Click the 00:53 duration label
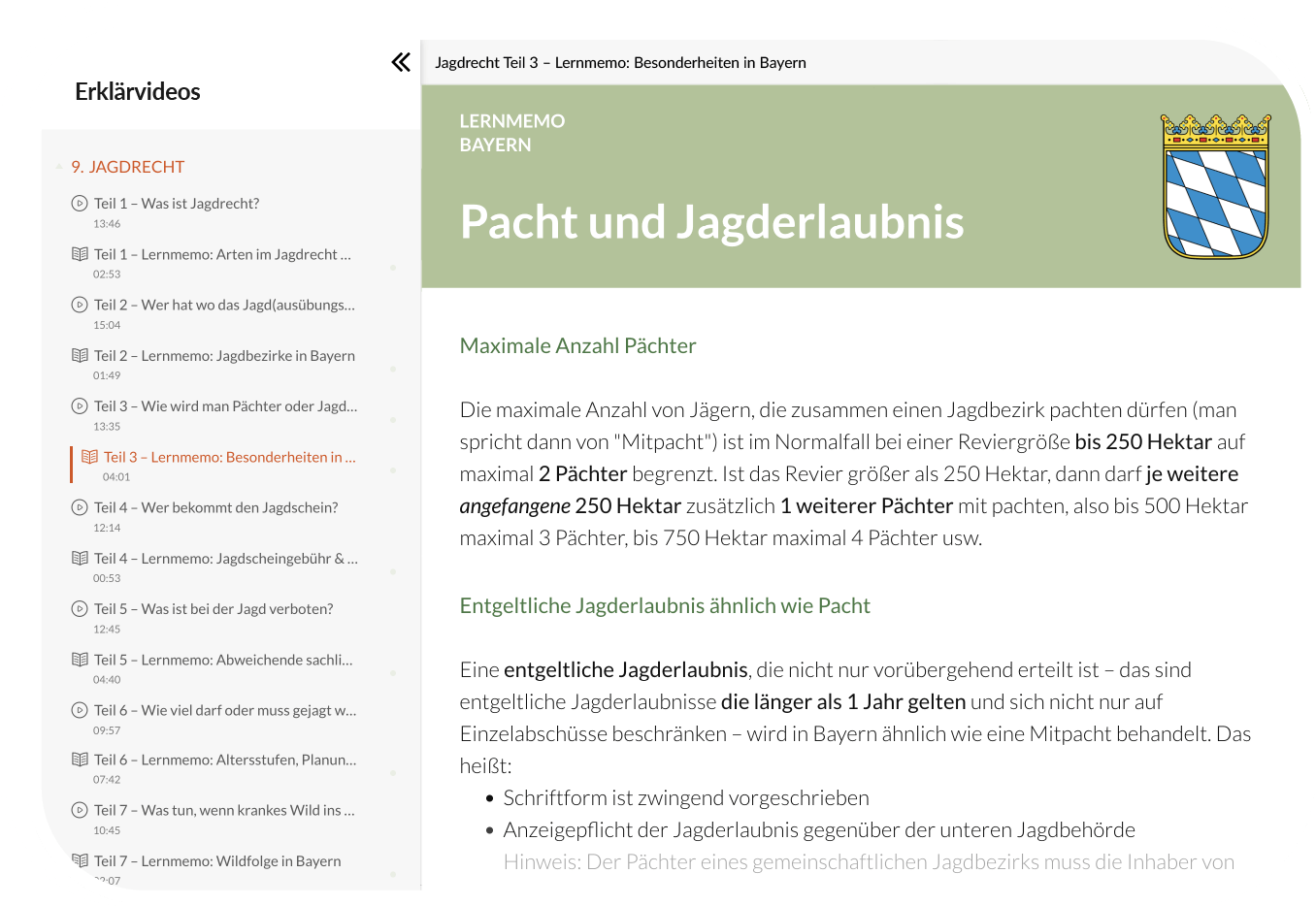The image size is (1316, 906). [x=107, y=578]
